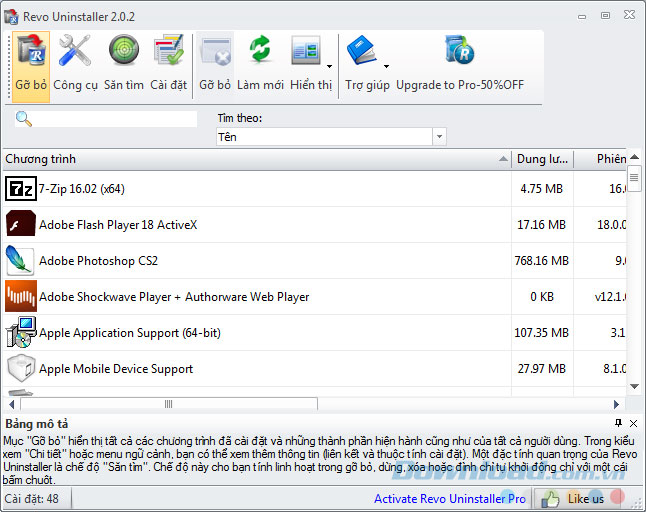Select row Adobe Flash Player 18 ActiveX
646x512 pixels.
click(x=315, y=224)
